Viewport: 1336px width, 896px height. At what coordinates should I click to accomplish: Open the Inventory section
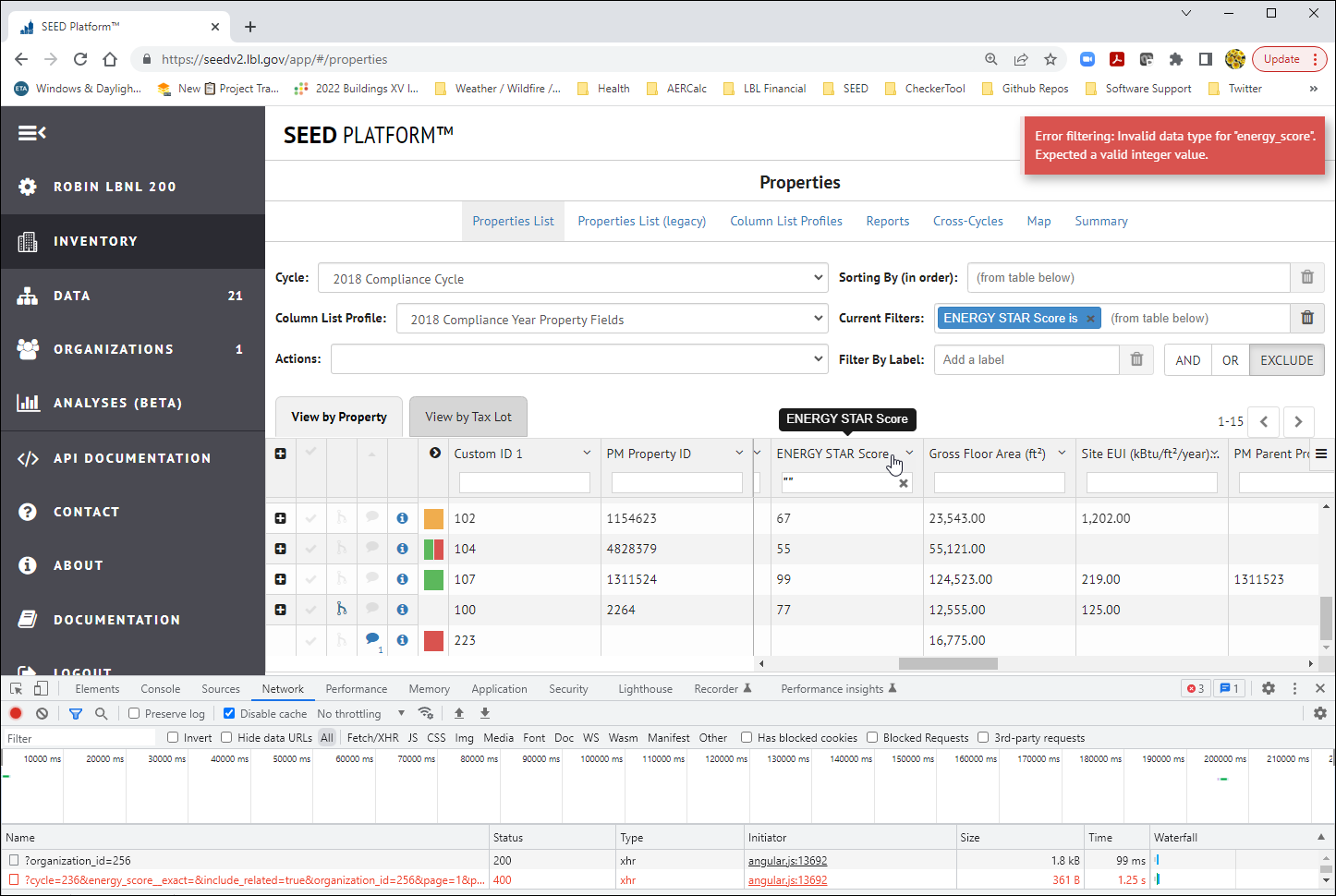(133, 241)
